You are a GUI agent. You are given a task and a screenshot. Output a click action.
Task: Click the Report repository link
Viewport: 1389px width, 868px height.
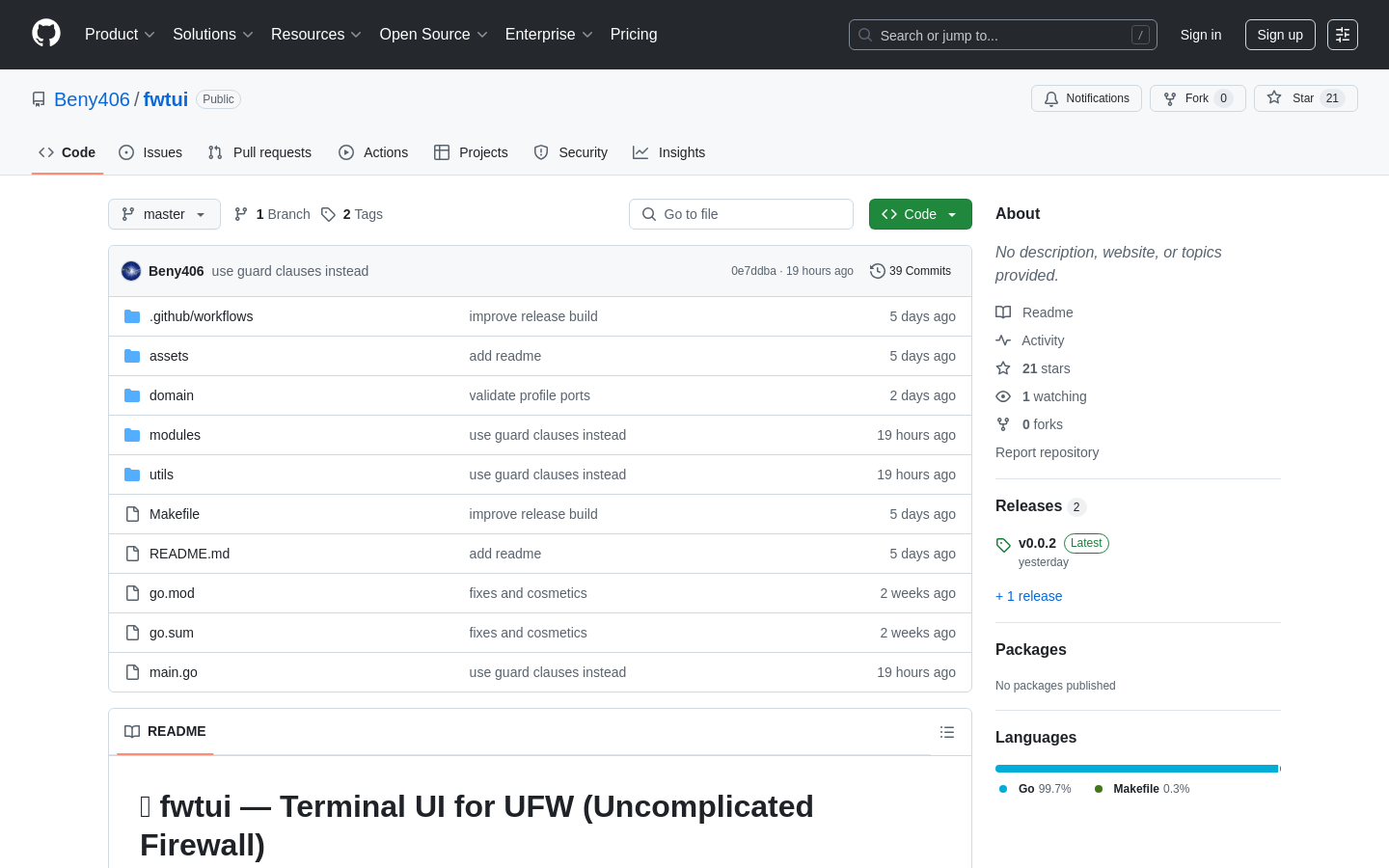(1047, 452)
